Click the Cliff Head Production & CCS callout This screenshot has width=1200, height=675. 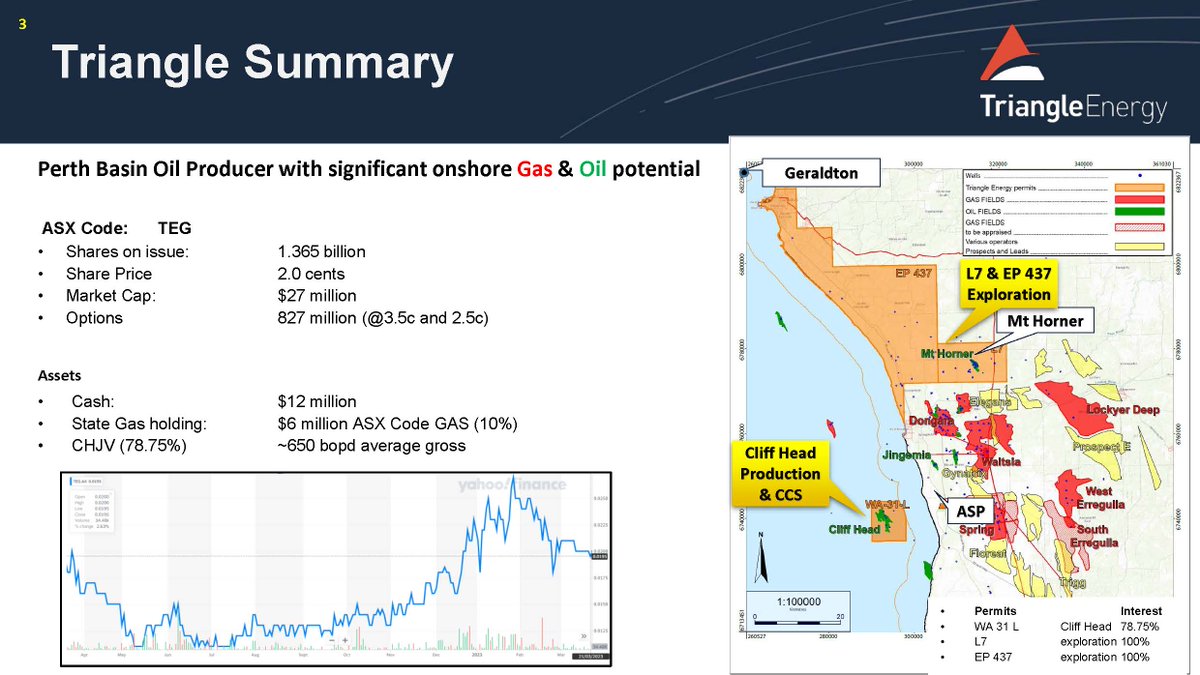pos(781,473)
